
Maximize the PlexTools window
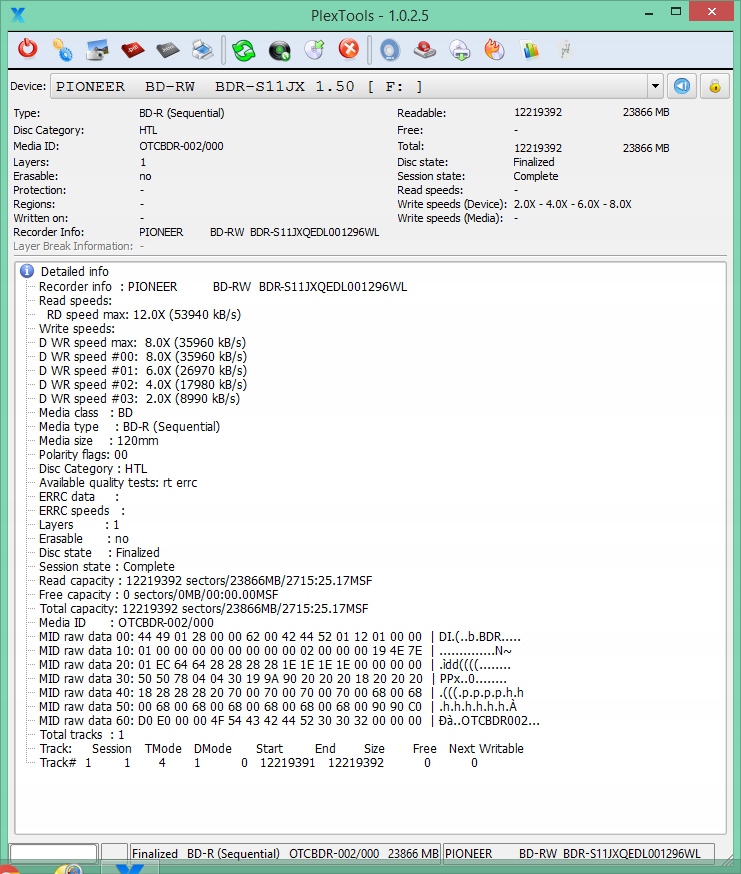click(676, 12)
